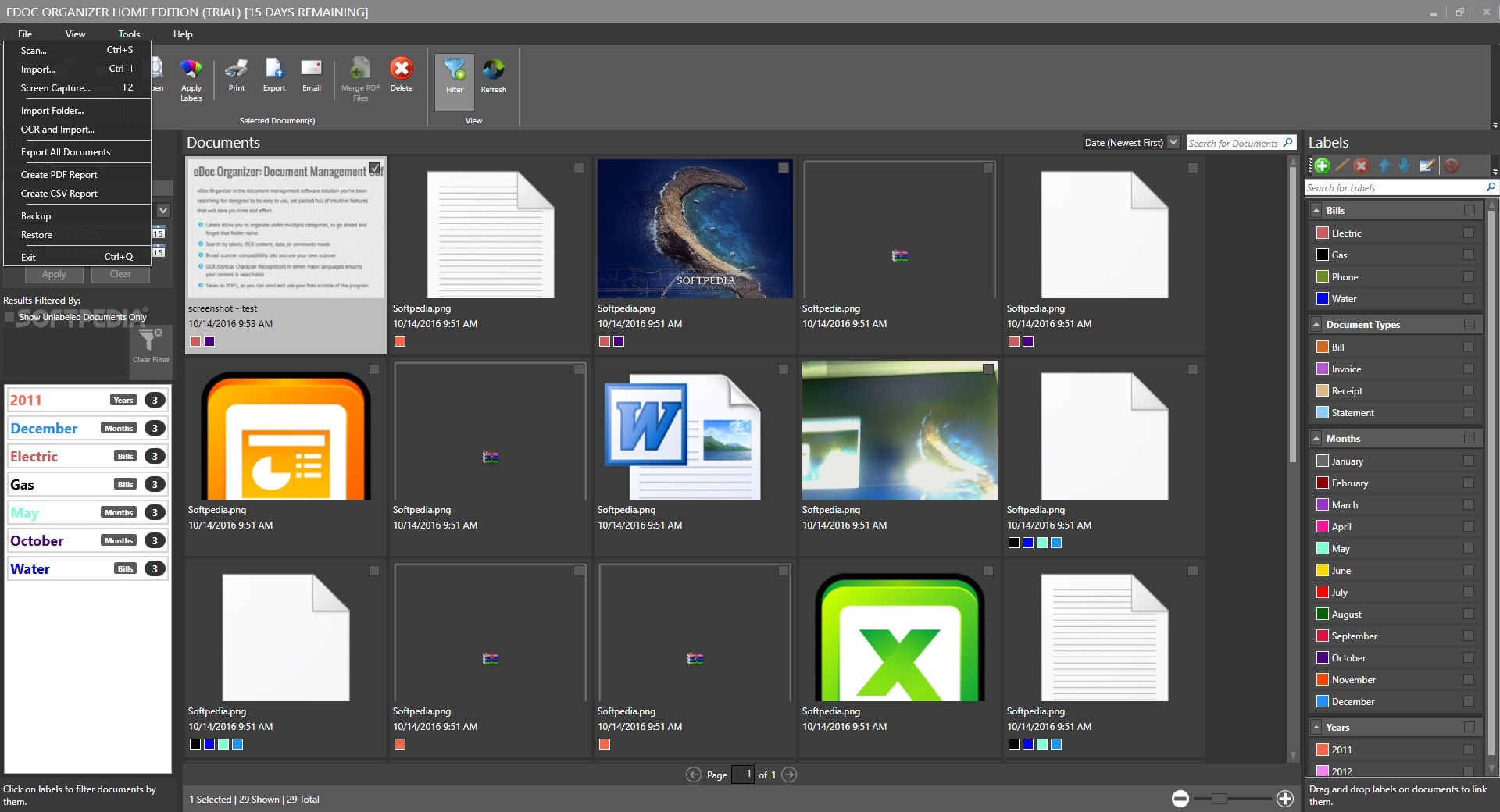Open the Help menu

pos(183,34)
